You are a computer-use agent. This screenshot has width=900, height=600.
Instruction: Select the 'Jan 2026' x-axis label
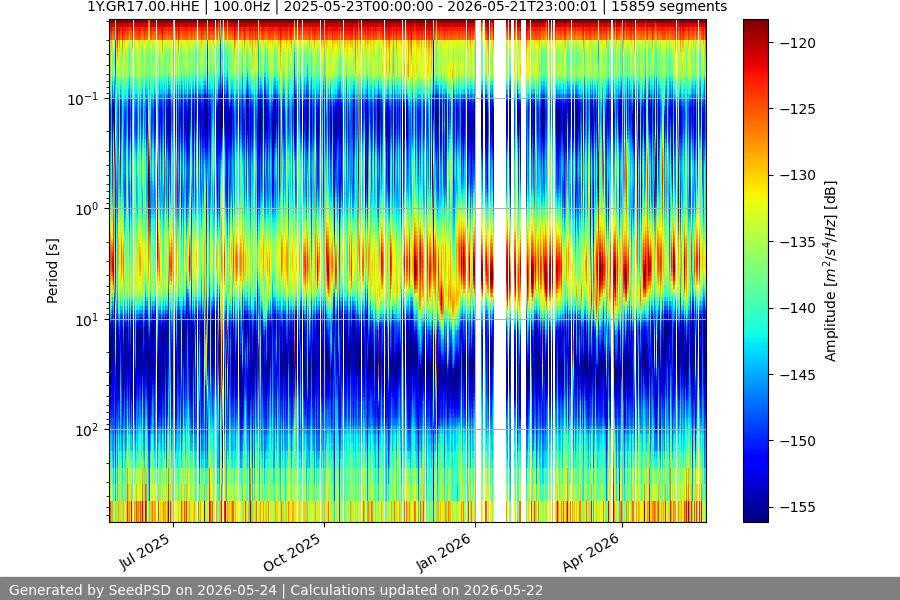pyautogui.click(x=444, y=552)
